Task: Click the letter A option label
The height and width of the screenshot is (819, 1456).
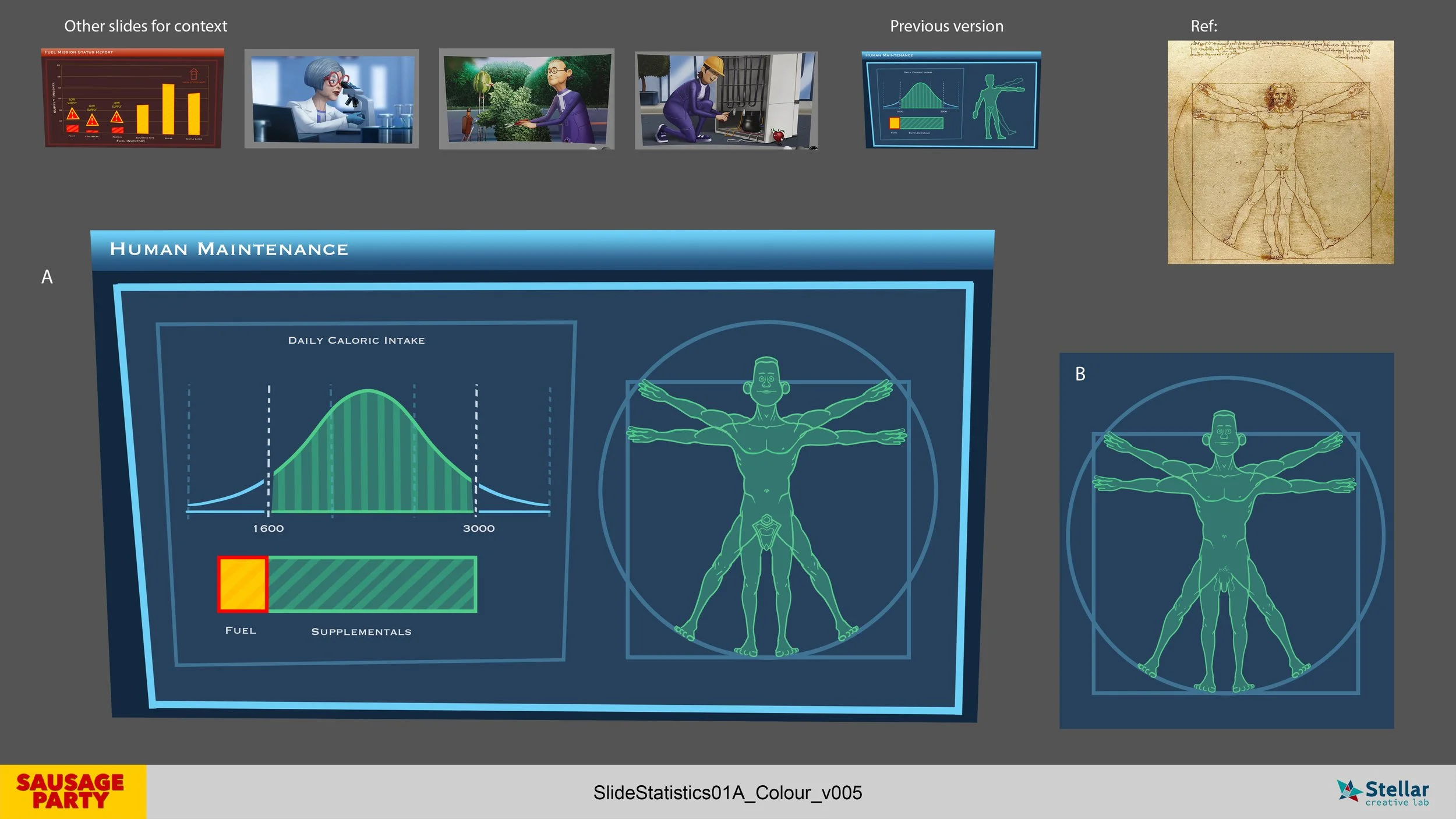Action: [47, 277]
